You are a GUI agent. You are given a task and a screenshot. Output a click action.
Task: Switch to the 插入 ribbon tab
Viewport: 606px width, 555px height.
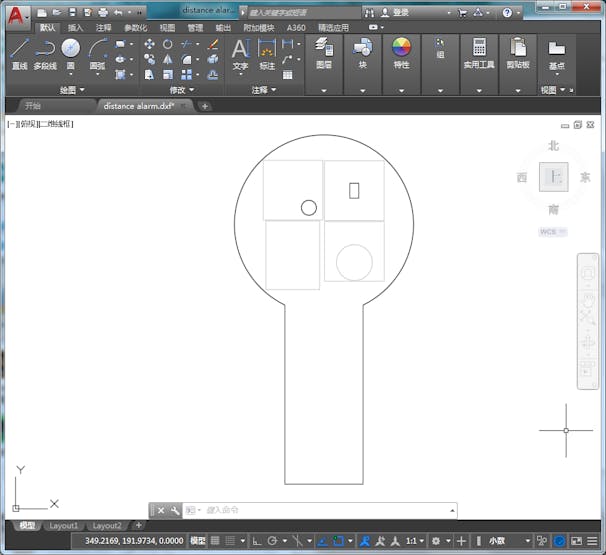76,28
